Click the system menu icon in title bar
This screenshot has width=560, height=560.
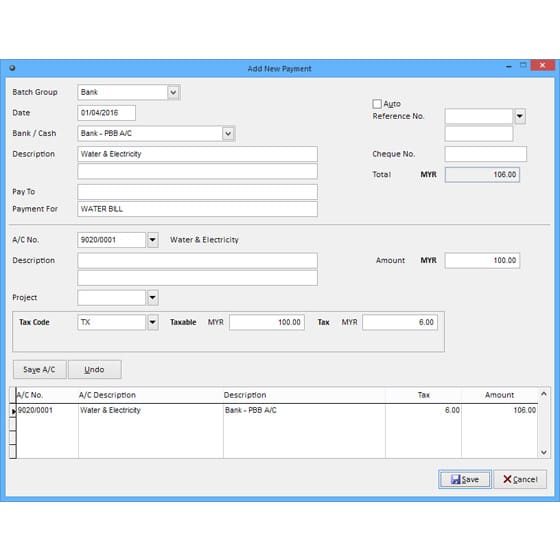coord(12,68)
